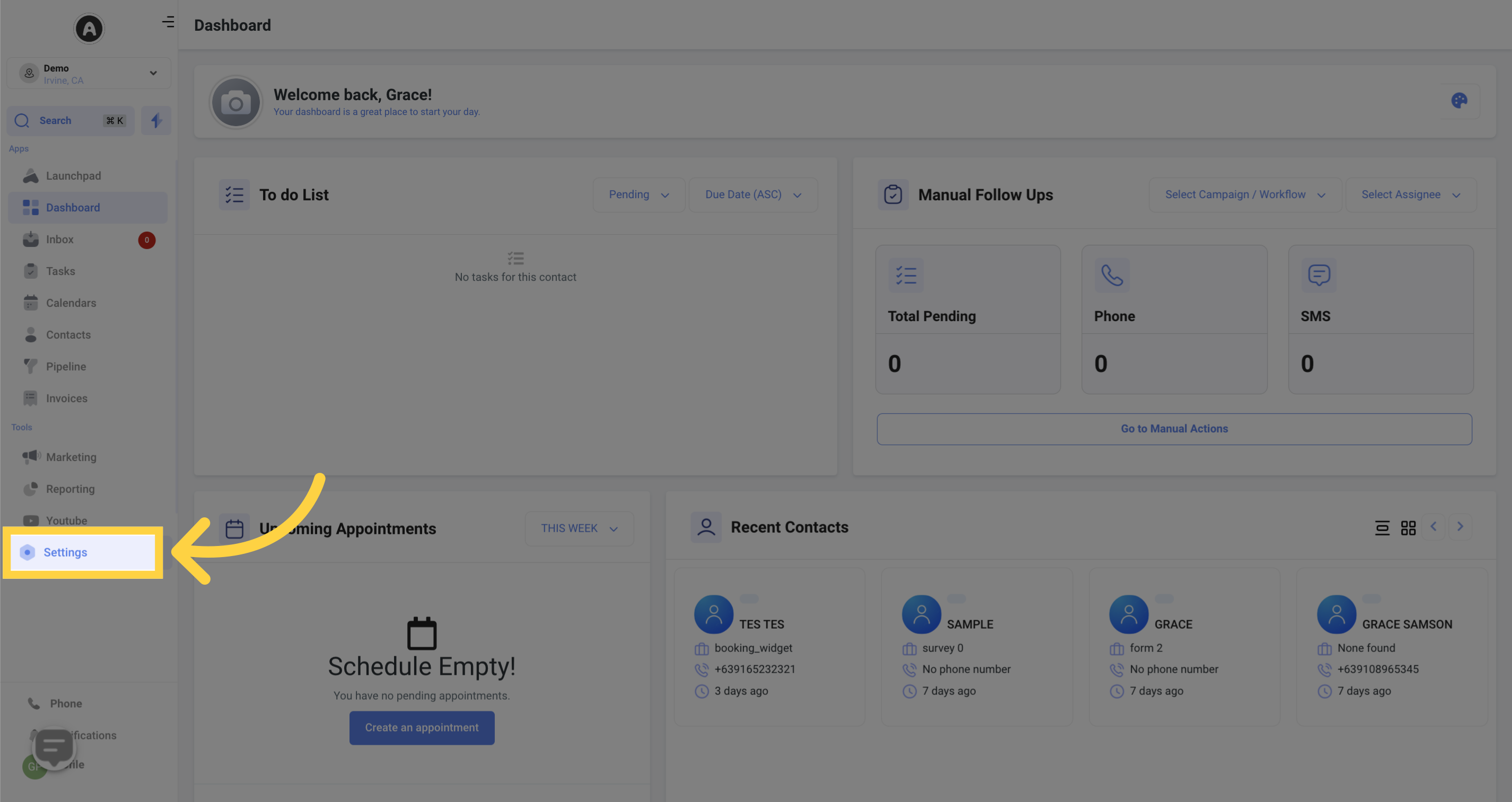Image resolution: width=1512 pixels, height=802 pixels.
Task: Click the Settings gear icon
Action: click(x=28, y=552)
